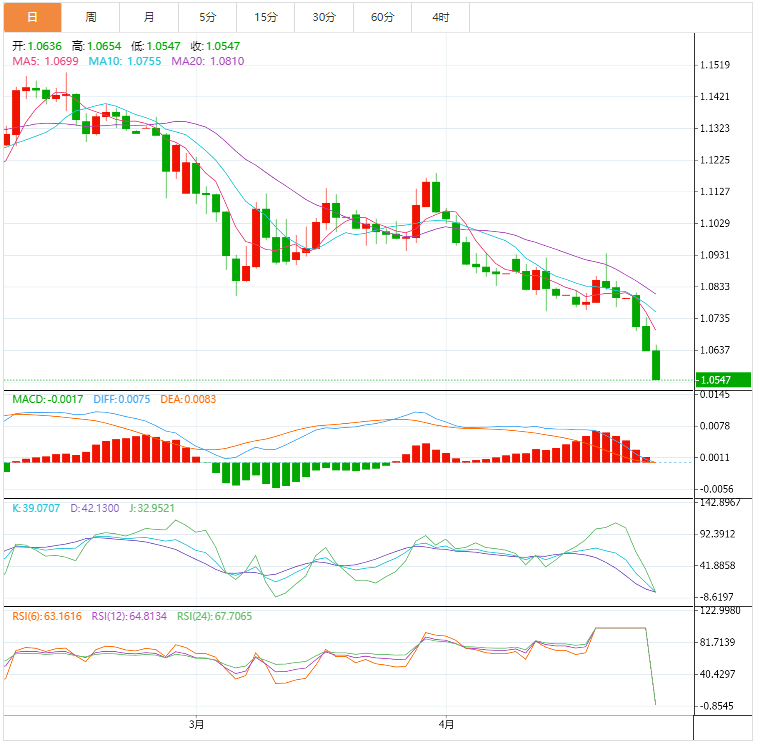Click the 92.3912 KDJ axis label
The height and width of the screenshot is (751, 757).
click(x=717, y=534)
